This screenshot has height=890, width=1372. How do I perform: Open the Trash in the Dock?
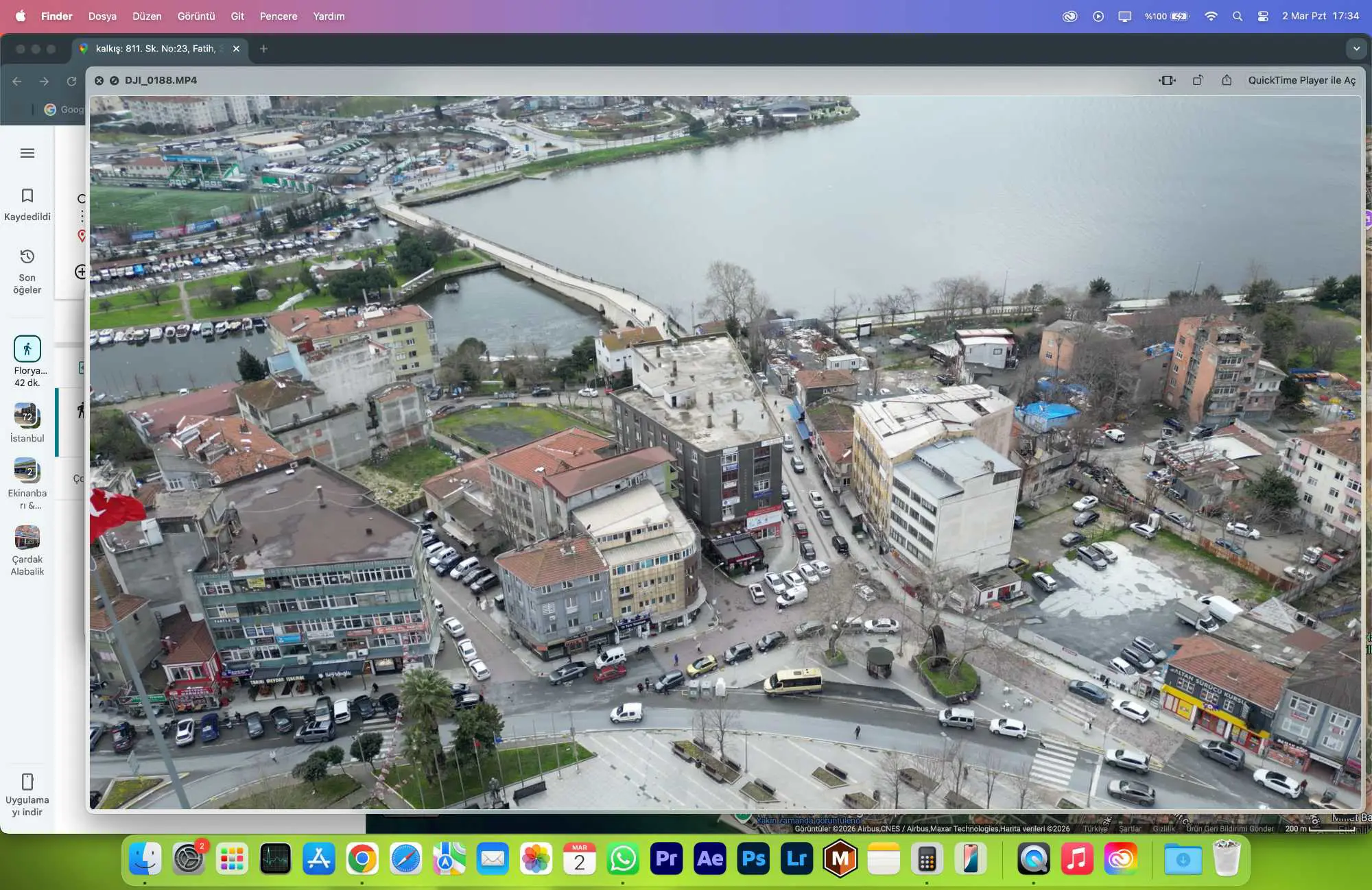pyautogui.click(x=1227, y=858)
